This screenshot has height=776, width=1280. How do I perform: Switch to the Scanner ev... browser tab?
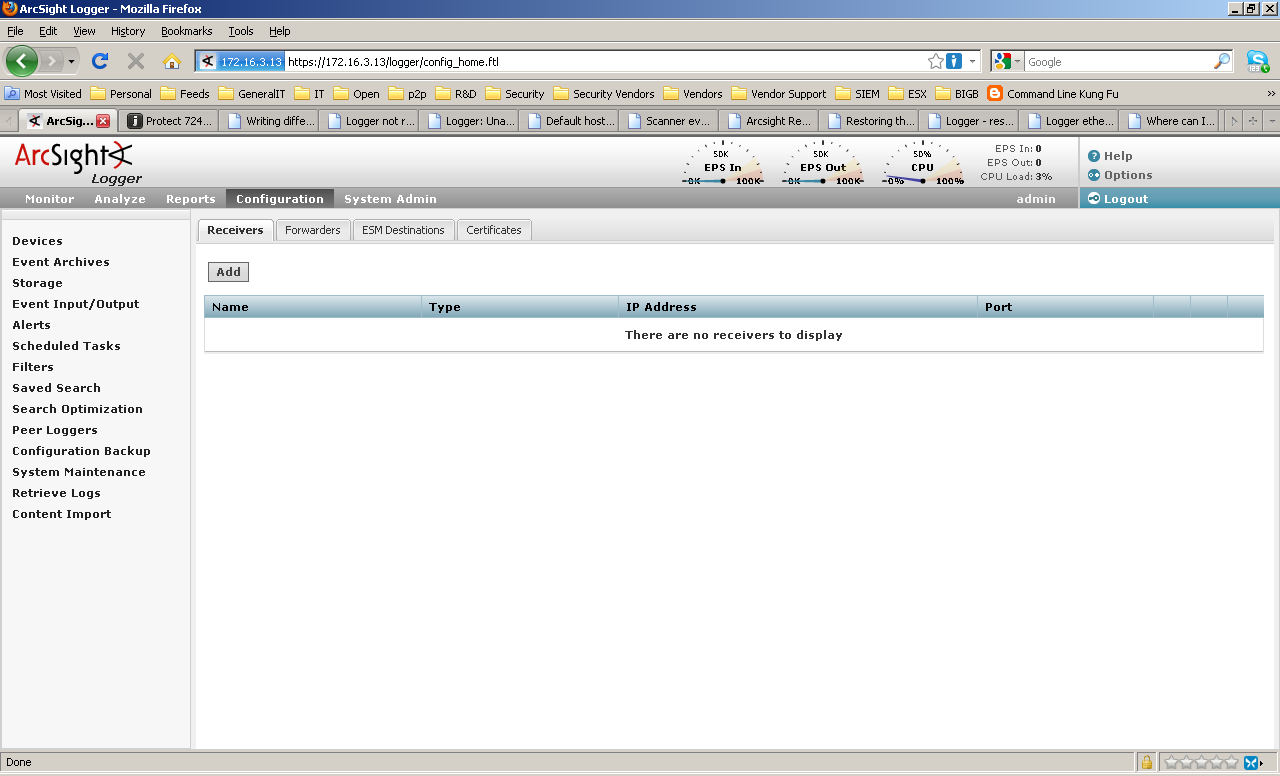[669, 121]
